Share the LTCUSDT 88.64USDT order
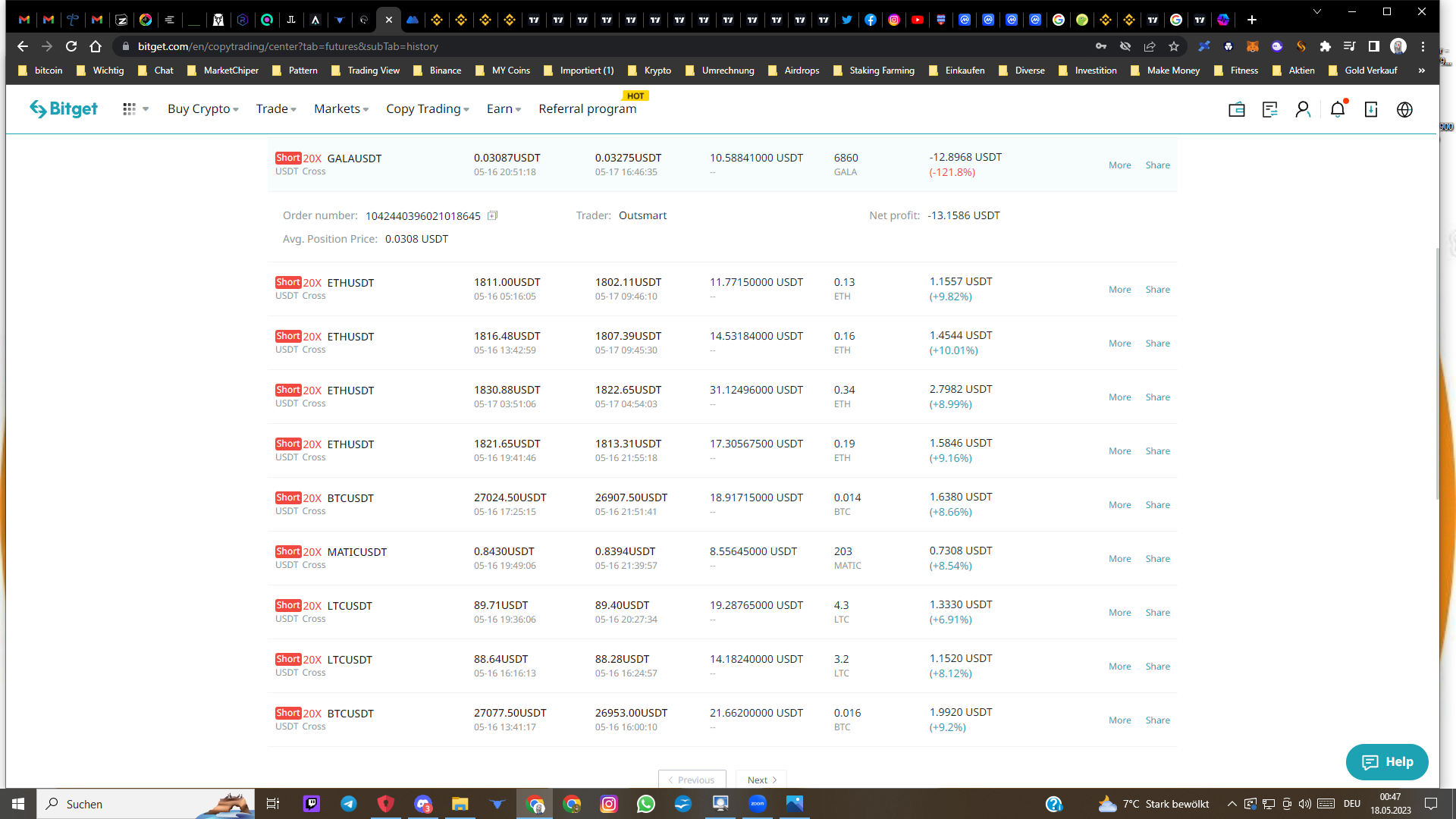 click(x=1157, y=667)
